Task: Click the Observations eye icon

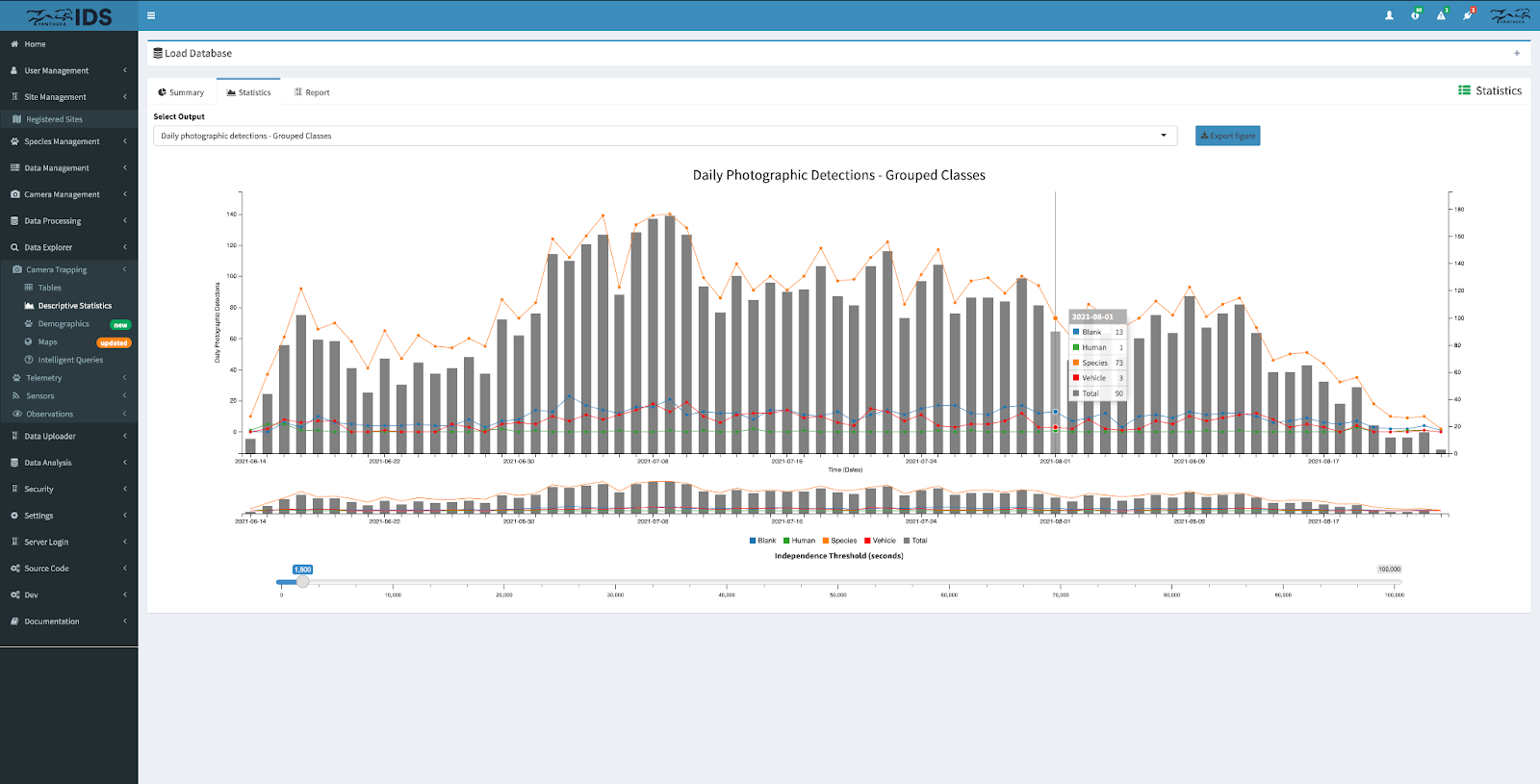Action: tap(17, 414)
